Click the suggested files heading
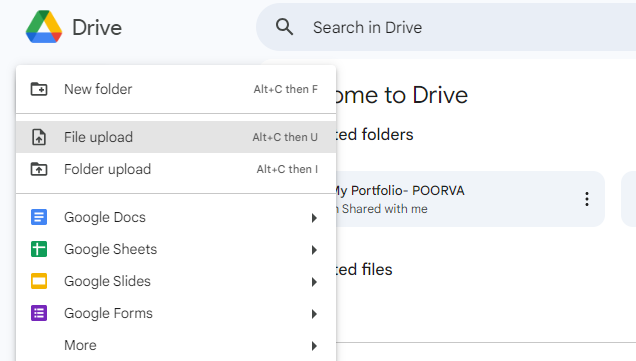Image resolution: width=636 pixels, height=361 pixels. pos(364,270)
